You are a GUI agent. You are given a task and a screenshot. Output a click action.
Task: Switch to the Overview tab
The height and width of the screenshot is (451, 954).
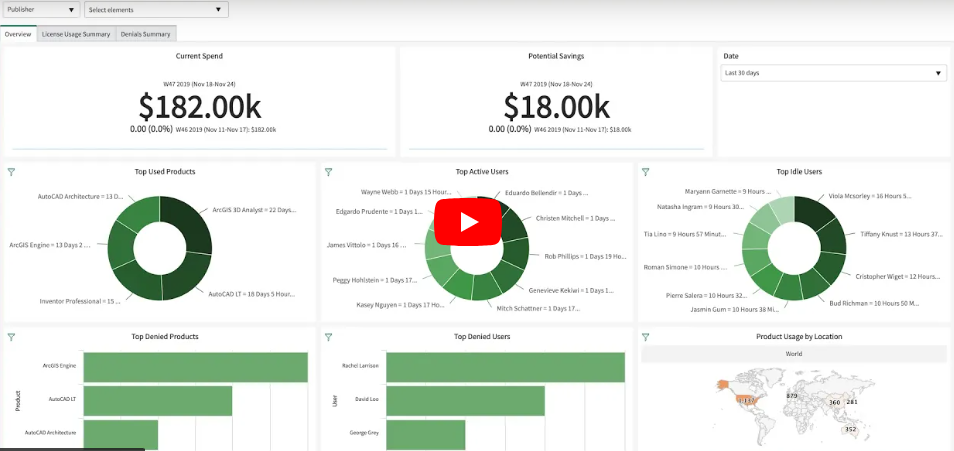click(18, 34)
